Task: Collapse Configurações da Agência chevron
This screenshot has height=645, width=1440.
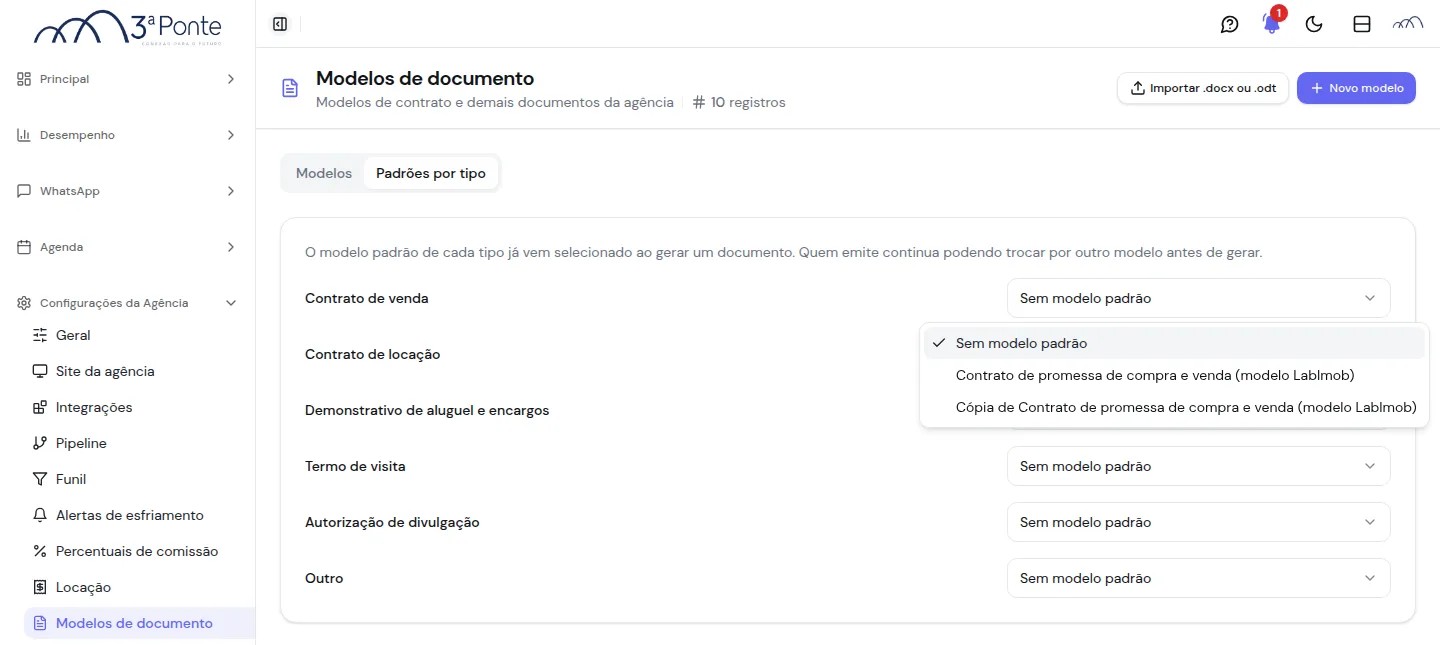Action: point(231,303)
